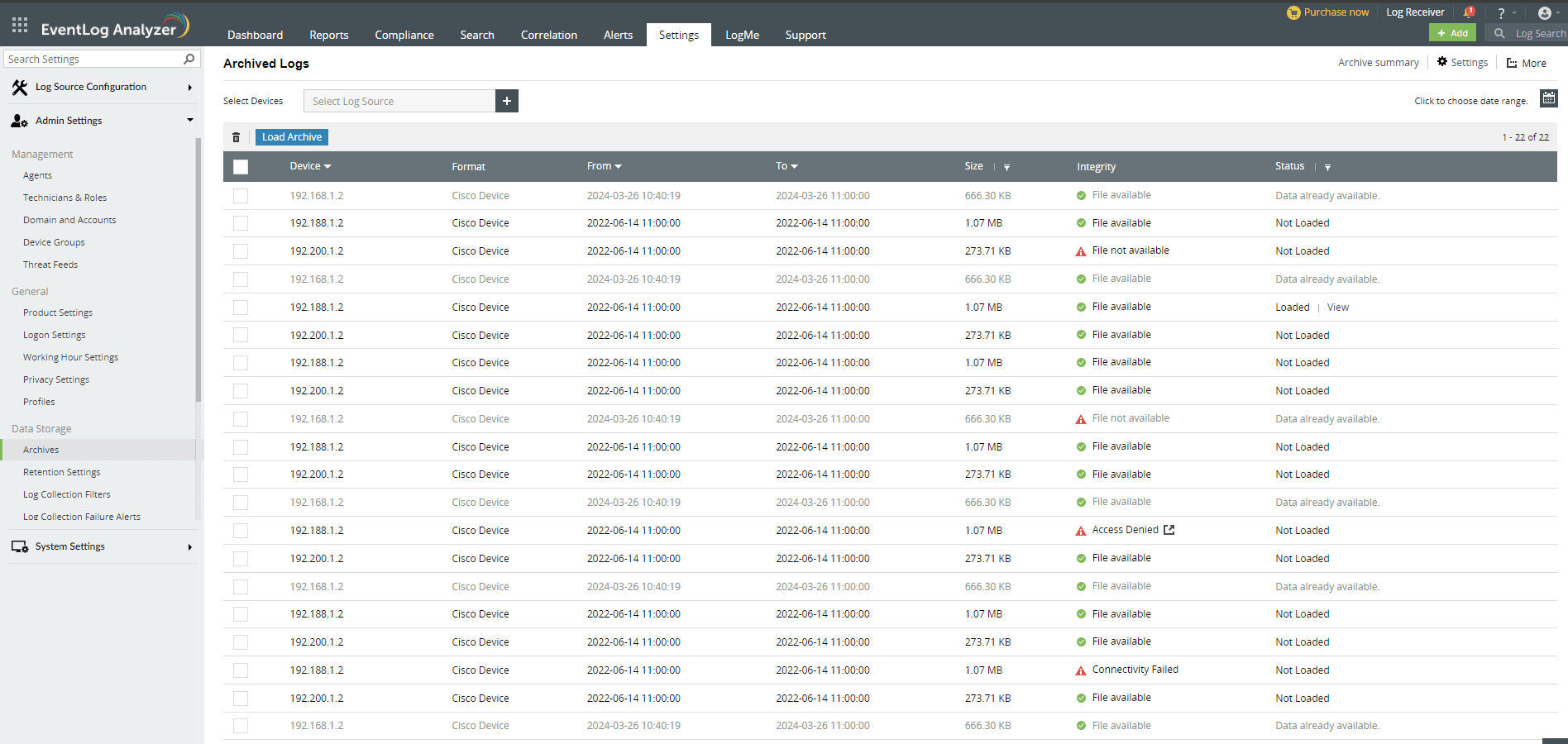1568x744 pixels.
Task: Select checkbox for 273.71 KB file not available row
Action: (241, 251)
